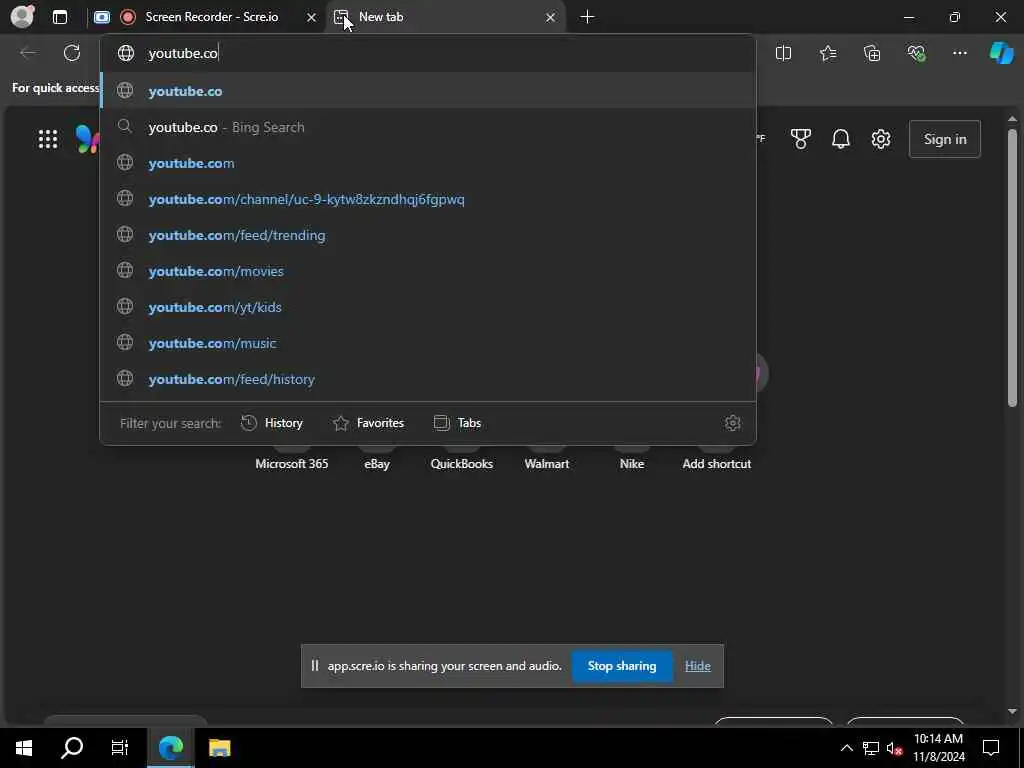The image size is (1024, 768).
Task: Open the notifications bell icon
Action: pos(840,139)
